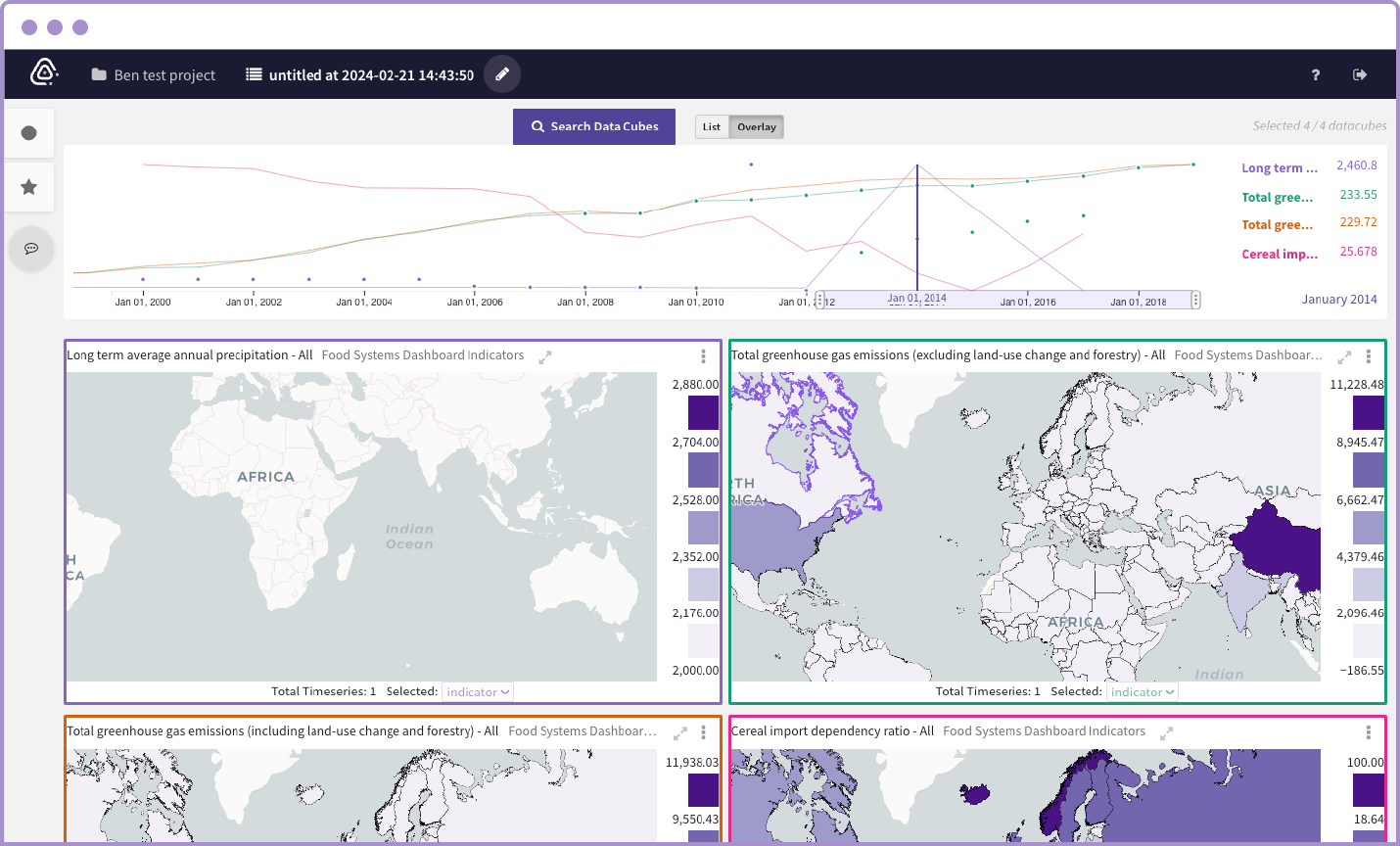Open the app logo icon in top bar
Image resolution: width=1400 pixels, height=846 pixels.
coord(43,73)
